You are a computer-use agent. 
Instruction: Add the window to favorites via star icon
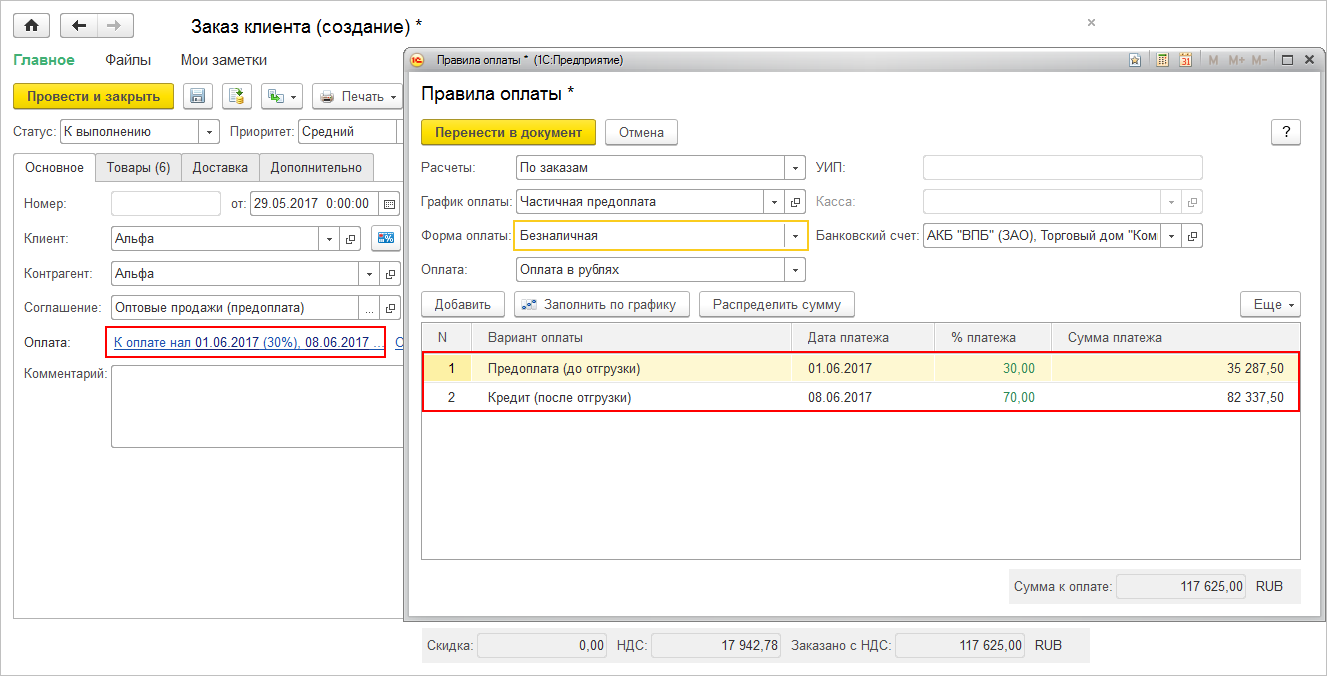click(x=1135, y=60)
